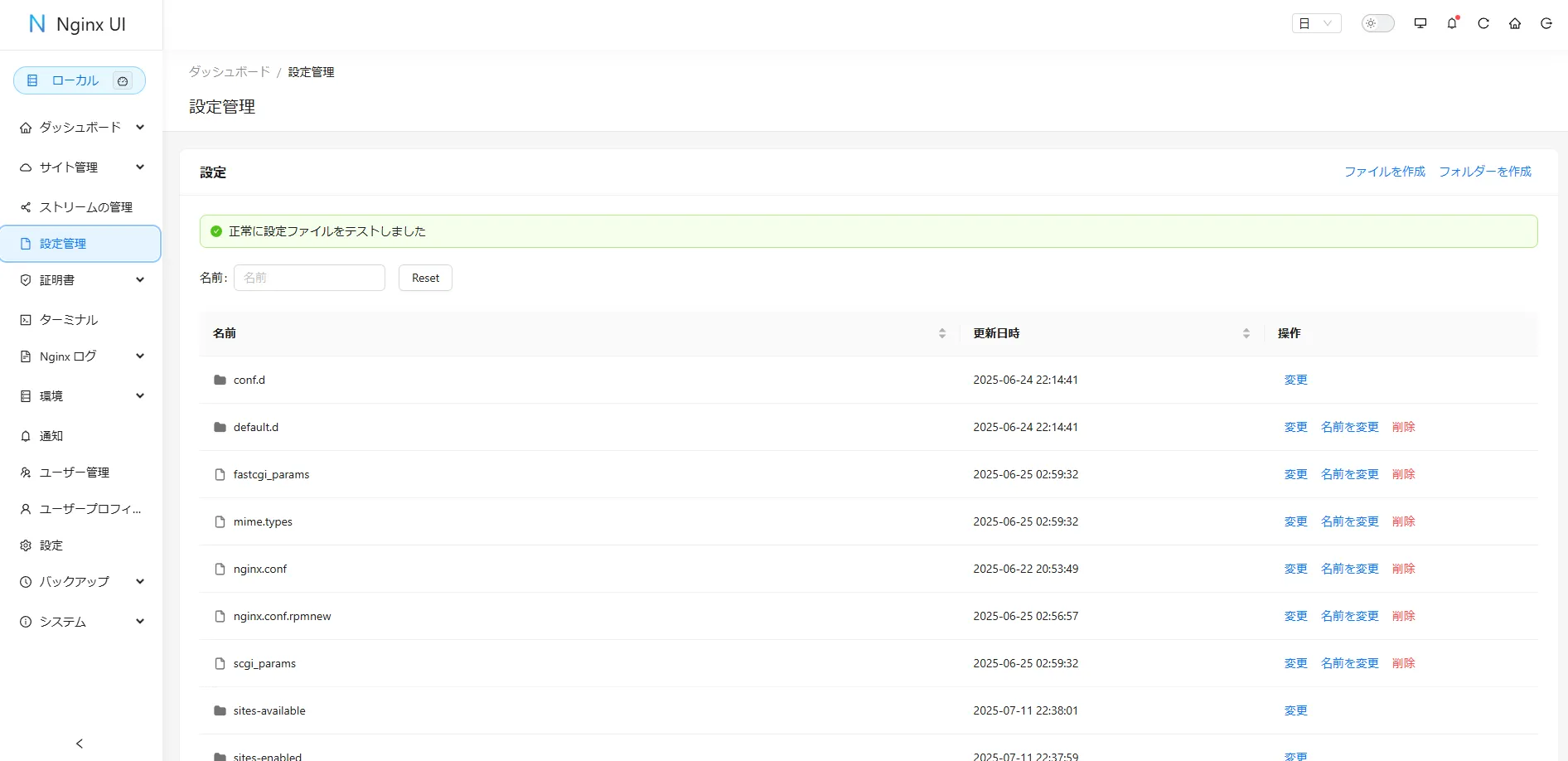The image size is (1568, 761).
Task: Click the dashboard gauge icon beside ローカル
Action: click(123, 80)
